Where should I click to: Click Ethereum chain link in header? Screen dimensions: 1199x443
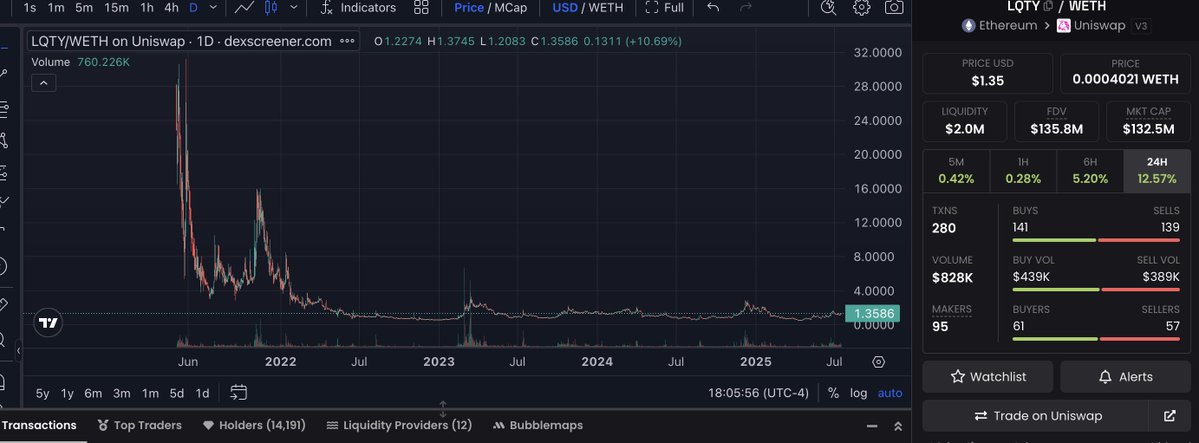tap(999, 25)
